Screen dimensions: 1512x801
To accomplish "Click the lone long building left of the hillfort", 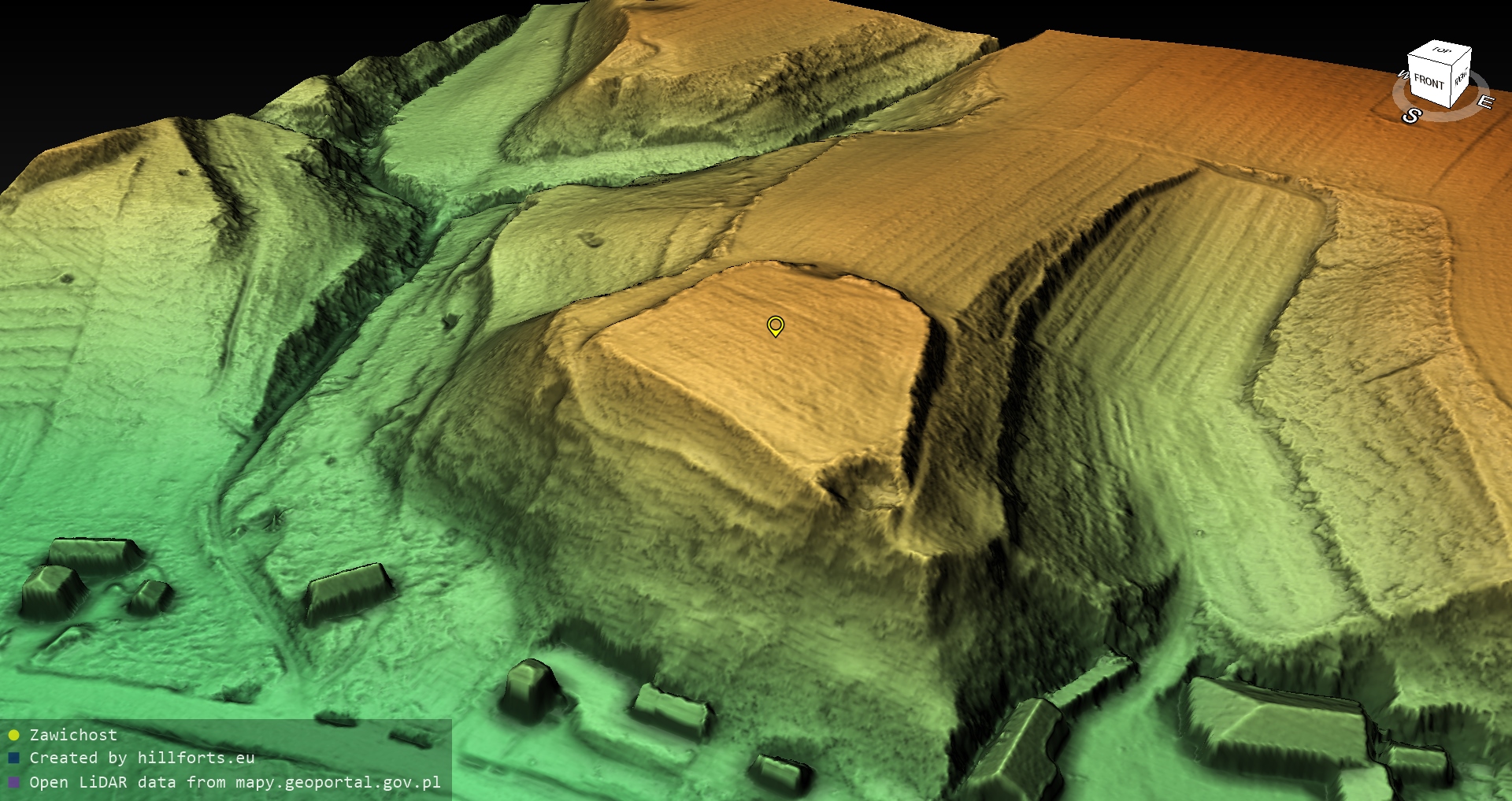I will click(x=350, y=591).
